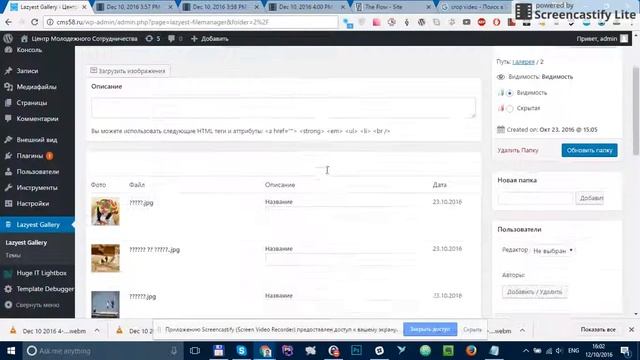Open the Windows Start button
The image size is (640, 360).
11,351
